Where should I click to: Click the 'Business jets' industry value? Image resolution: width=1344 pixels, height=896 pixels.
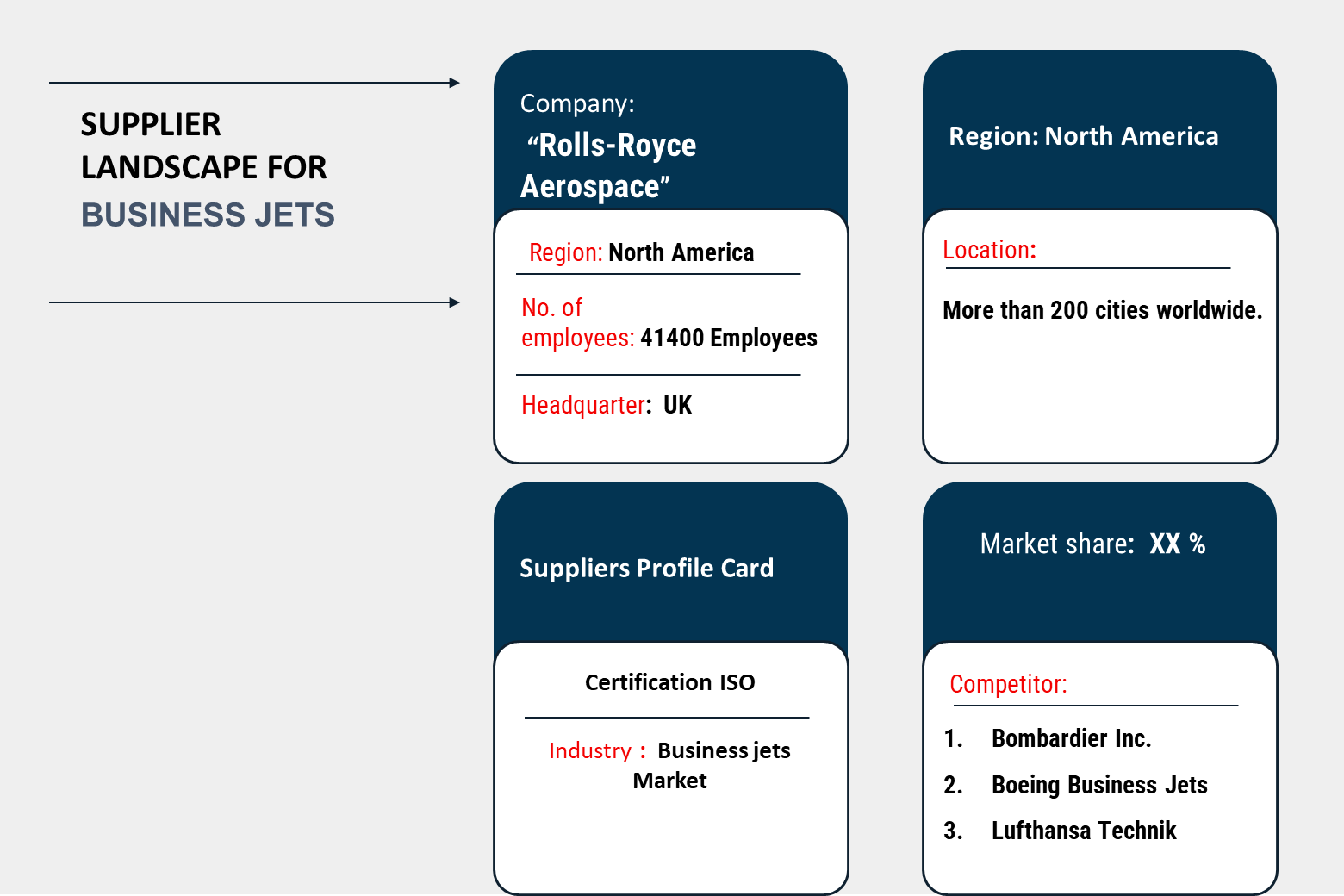pos(724,750)
